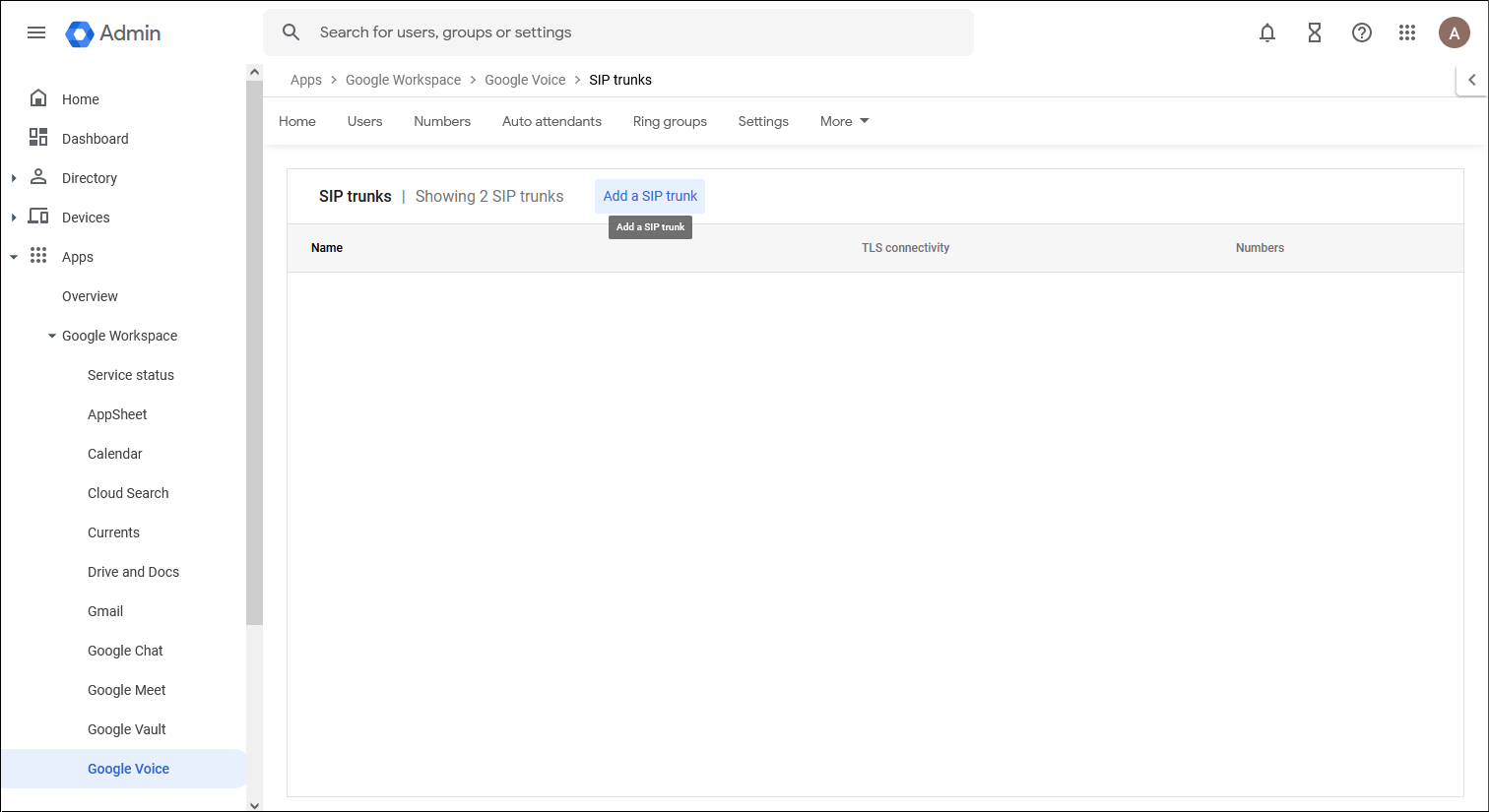The image size is (1489, 812).
Task: Click the Showing 2 SIP trunks text
Action: pos(489,196)
